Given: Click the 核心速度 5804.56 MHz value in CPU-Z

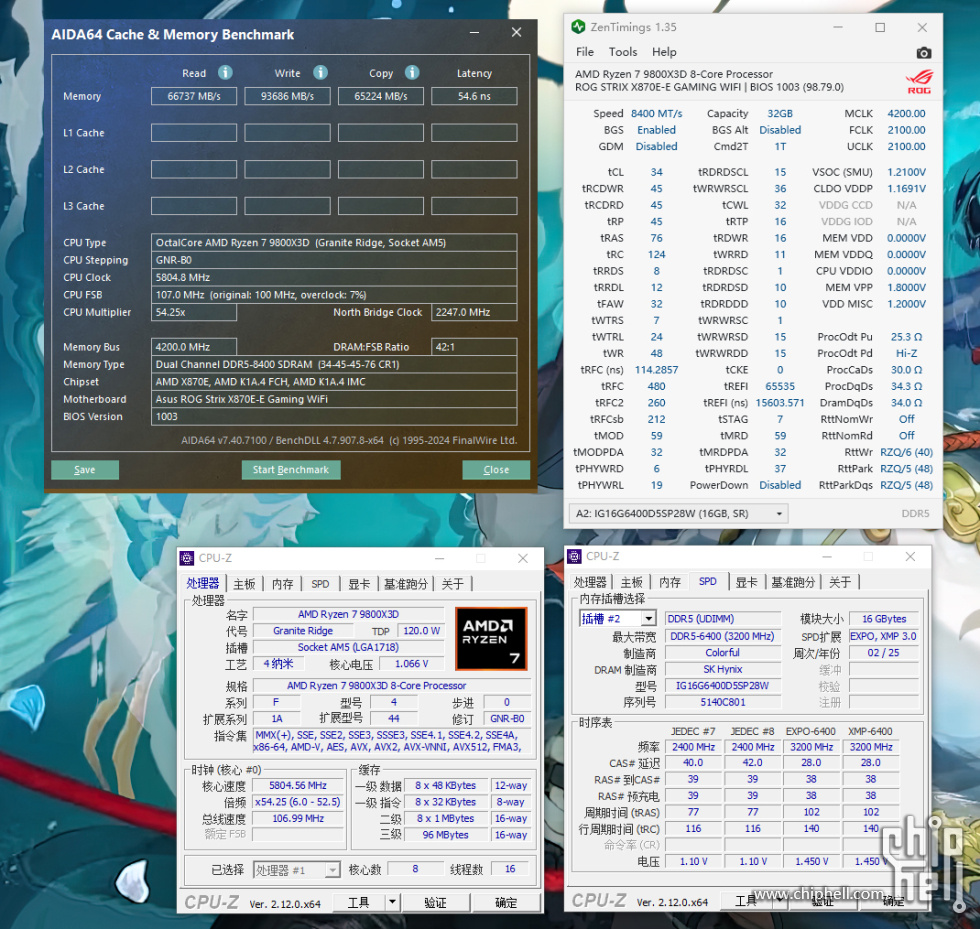Looking at the screenshot, I should [298, 785].
